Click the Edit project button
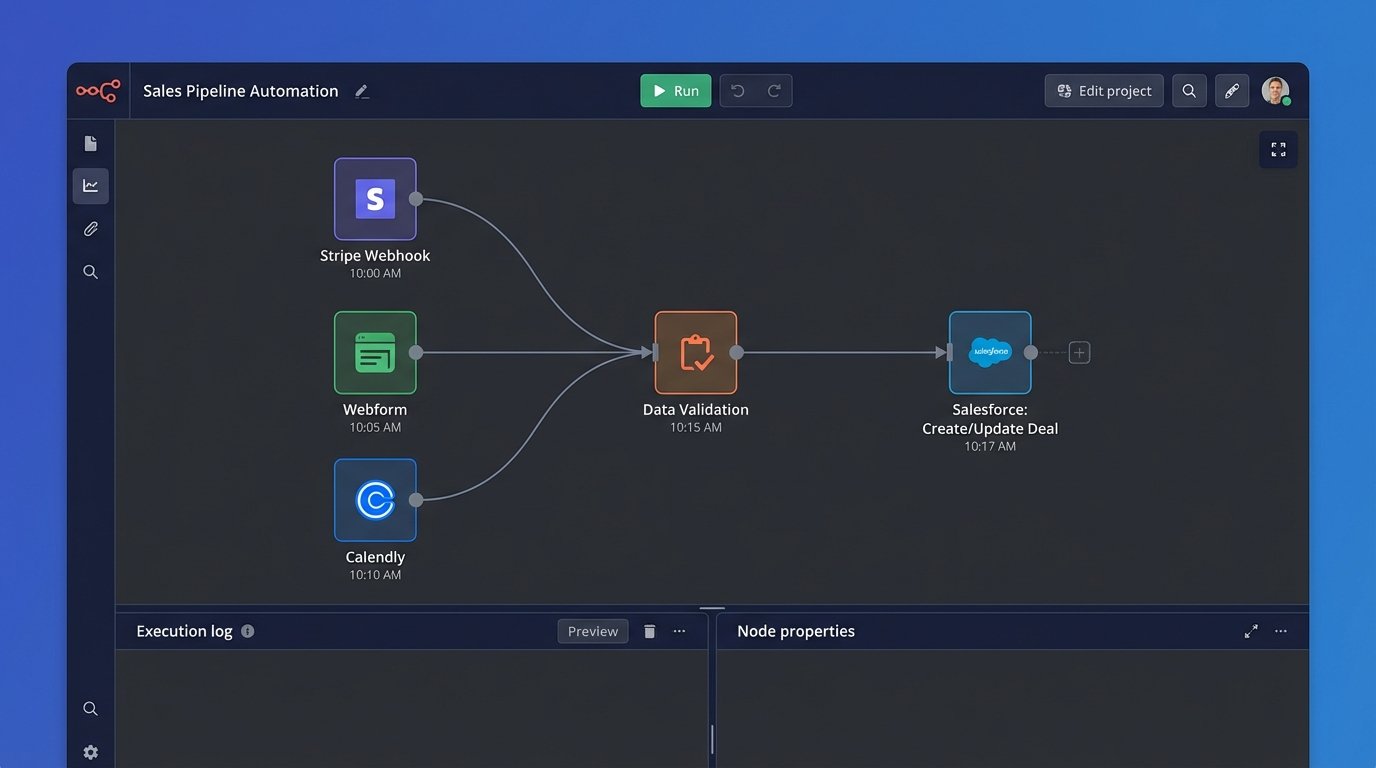 [1104, 91]
